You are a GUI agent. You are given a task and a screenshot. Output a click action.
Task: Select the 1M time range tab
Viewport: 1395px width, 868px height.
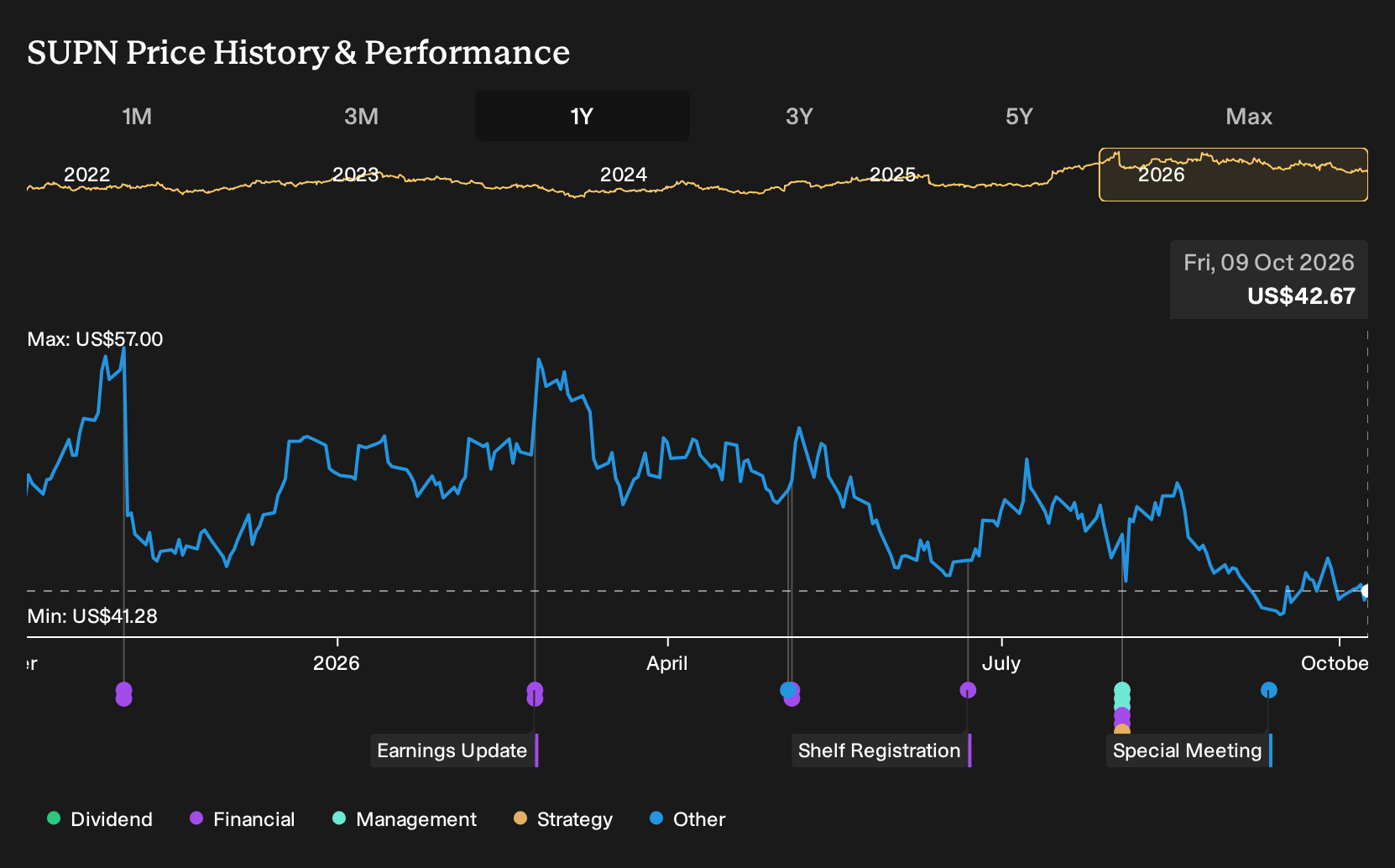pos(137,116)
